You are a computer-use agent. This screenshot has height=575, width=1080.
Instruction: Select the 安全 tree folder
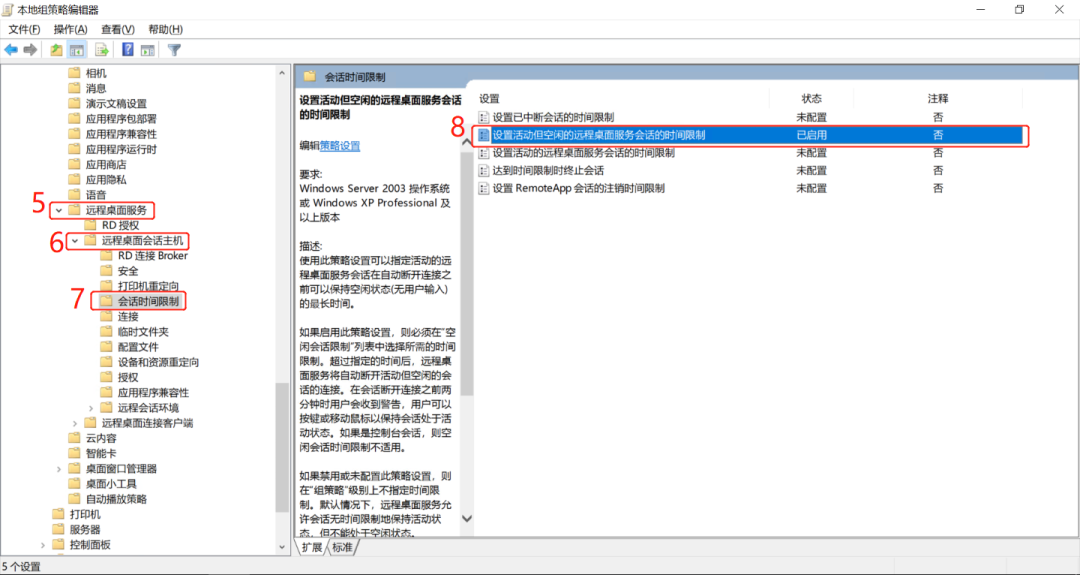click(x=128, y=271)
